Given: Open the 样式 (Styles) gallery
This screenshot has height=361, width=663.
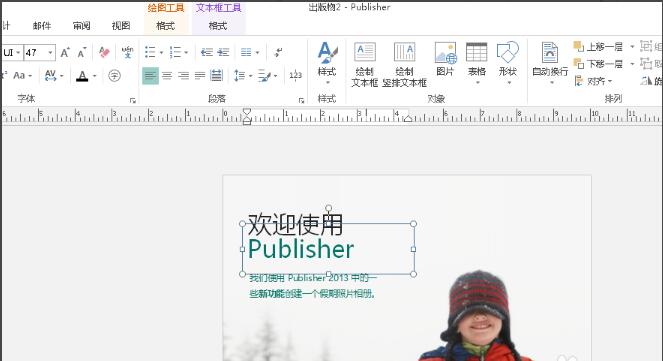Looking at the screenshot, I should pos(327,62).
